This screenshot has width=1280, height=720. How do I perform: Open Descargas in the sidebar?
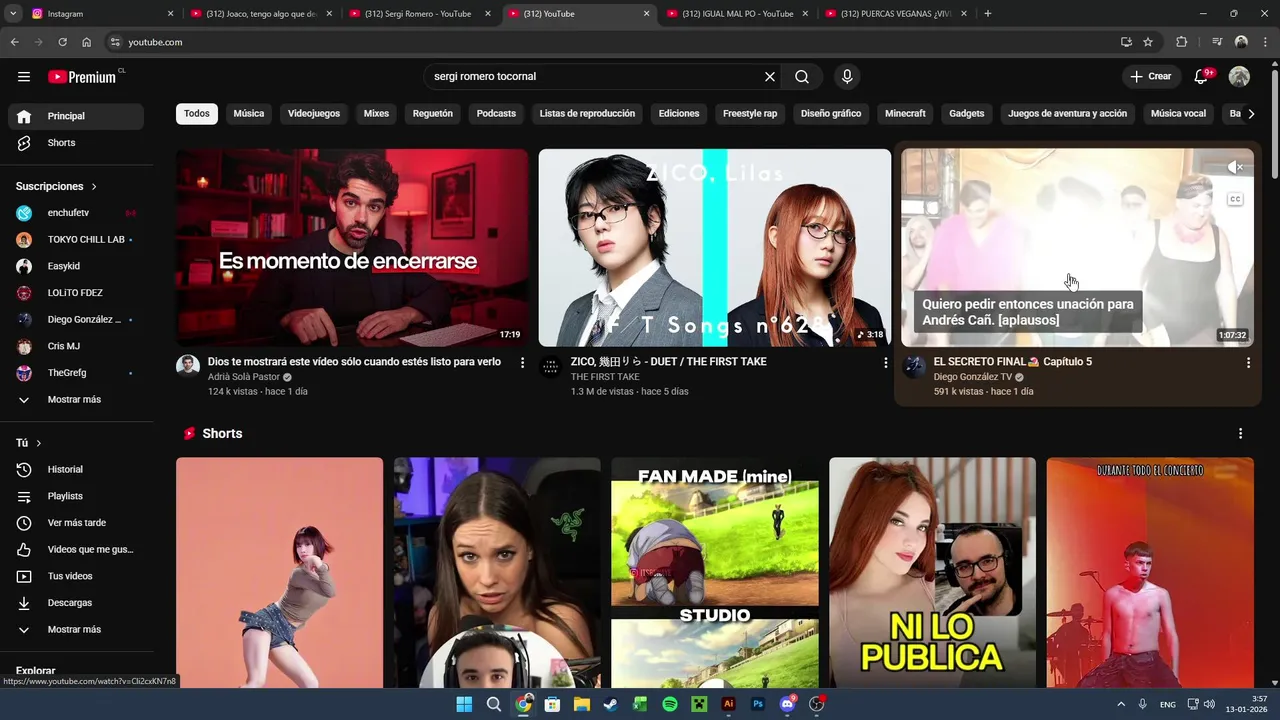(x=76, y=603)
